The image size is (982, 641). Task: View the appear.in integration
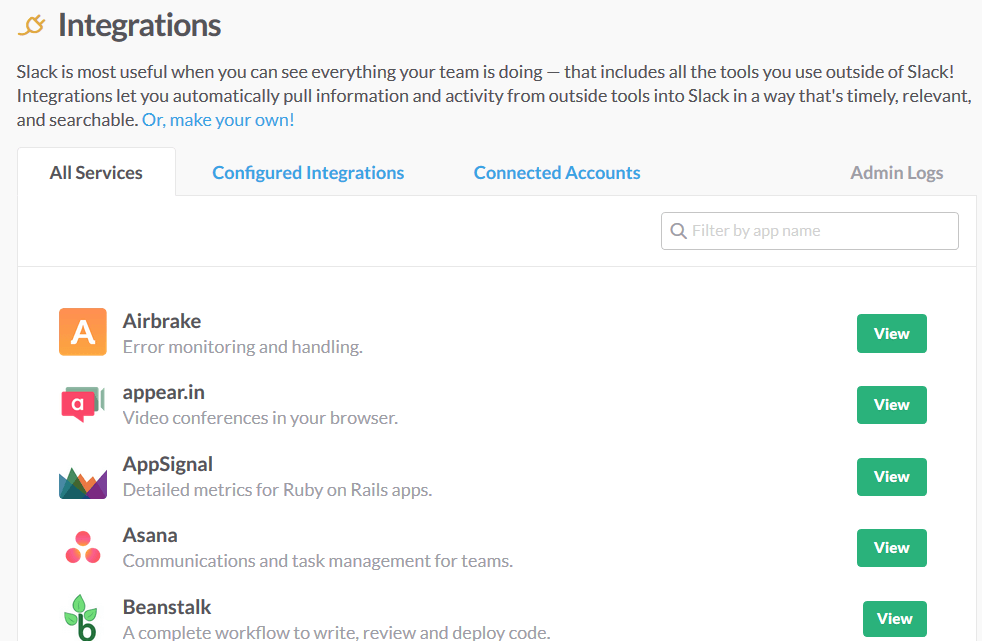point(891,405)
